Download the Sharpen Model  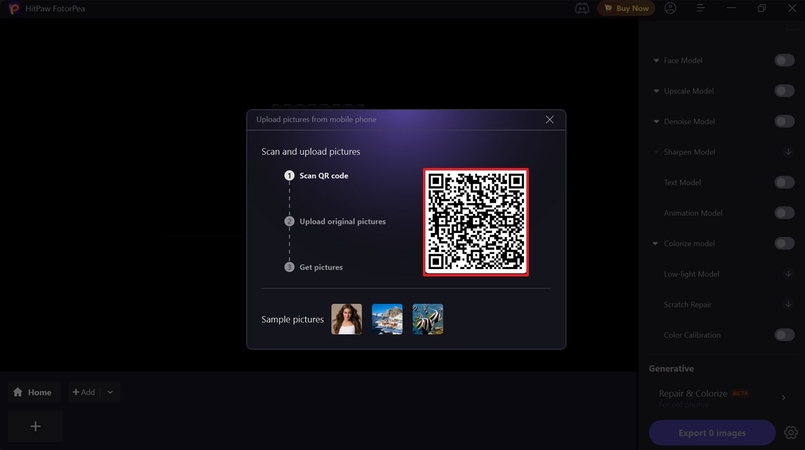click(x=788, y=152)
